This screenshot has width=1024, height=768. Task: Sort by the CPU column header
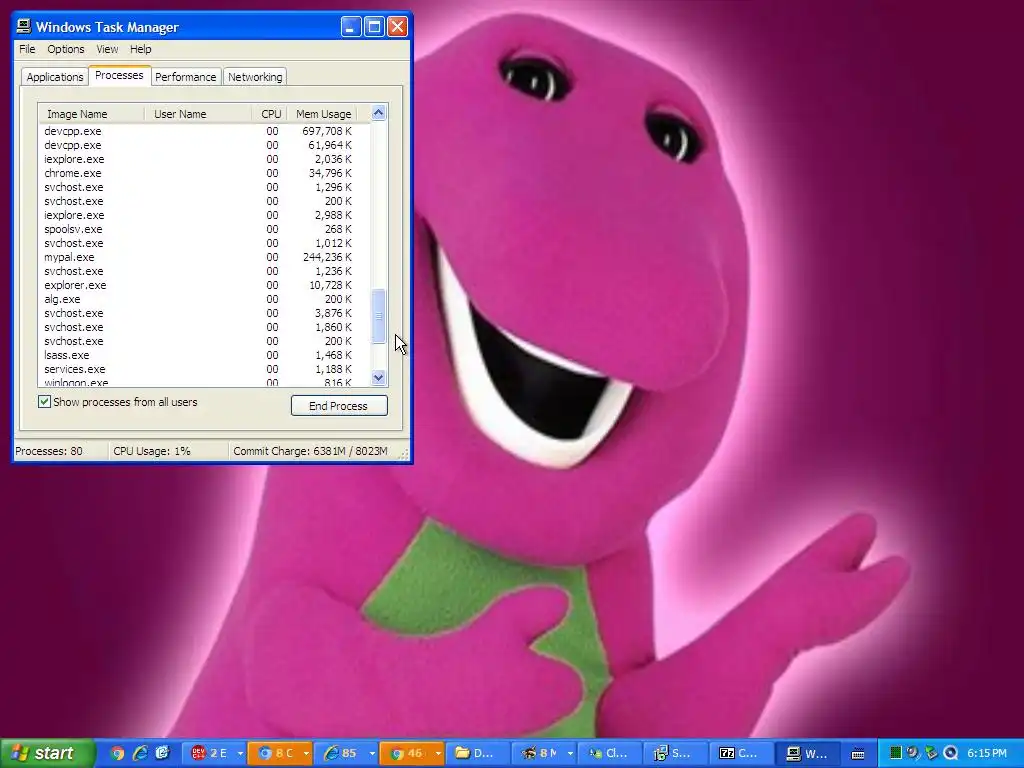click(x=270, y=114)
